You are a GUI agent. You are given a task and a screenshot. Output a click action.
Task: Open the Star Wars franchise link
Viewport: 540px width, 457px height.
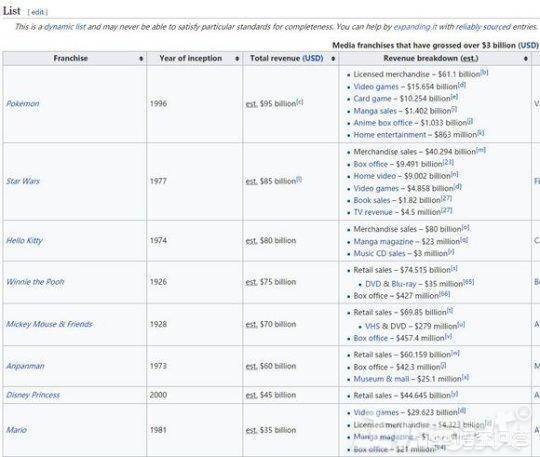[x=23, y=181]
